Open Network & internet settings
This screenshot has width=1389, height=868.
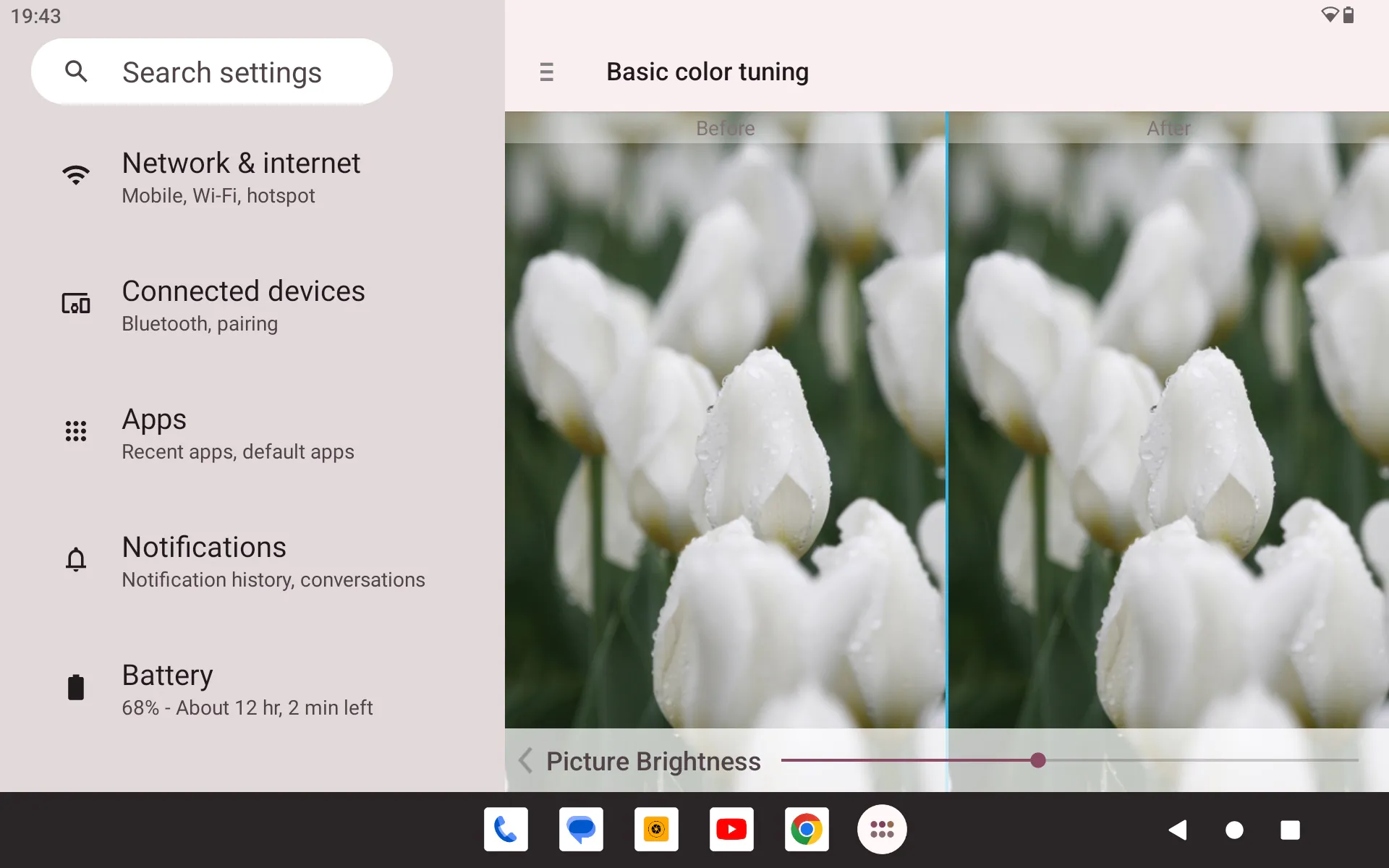point(252,178)
